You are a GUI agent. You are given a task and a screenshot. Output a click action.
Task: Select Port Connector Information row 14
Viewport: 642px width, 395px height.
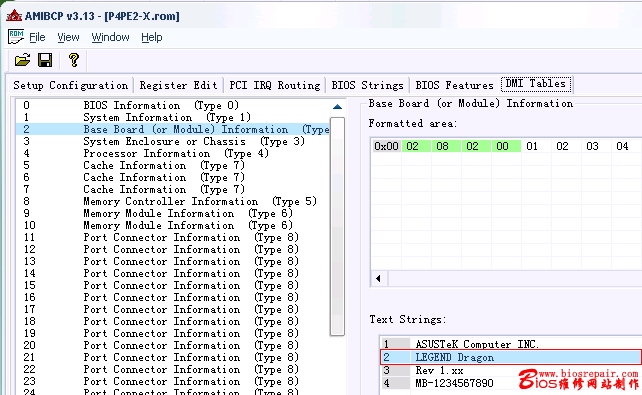click(172, 273)
